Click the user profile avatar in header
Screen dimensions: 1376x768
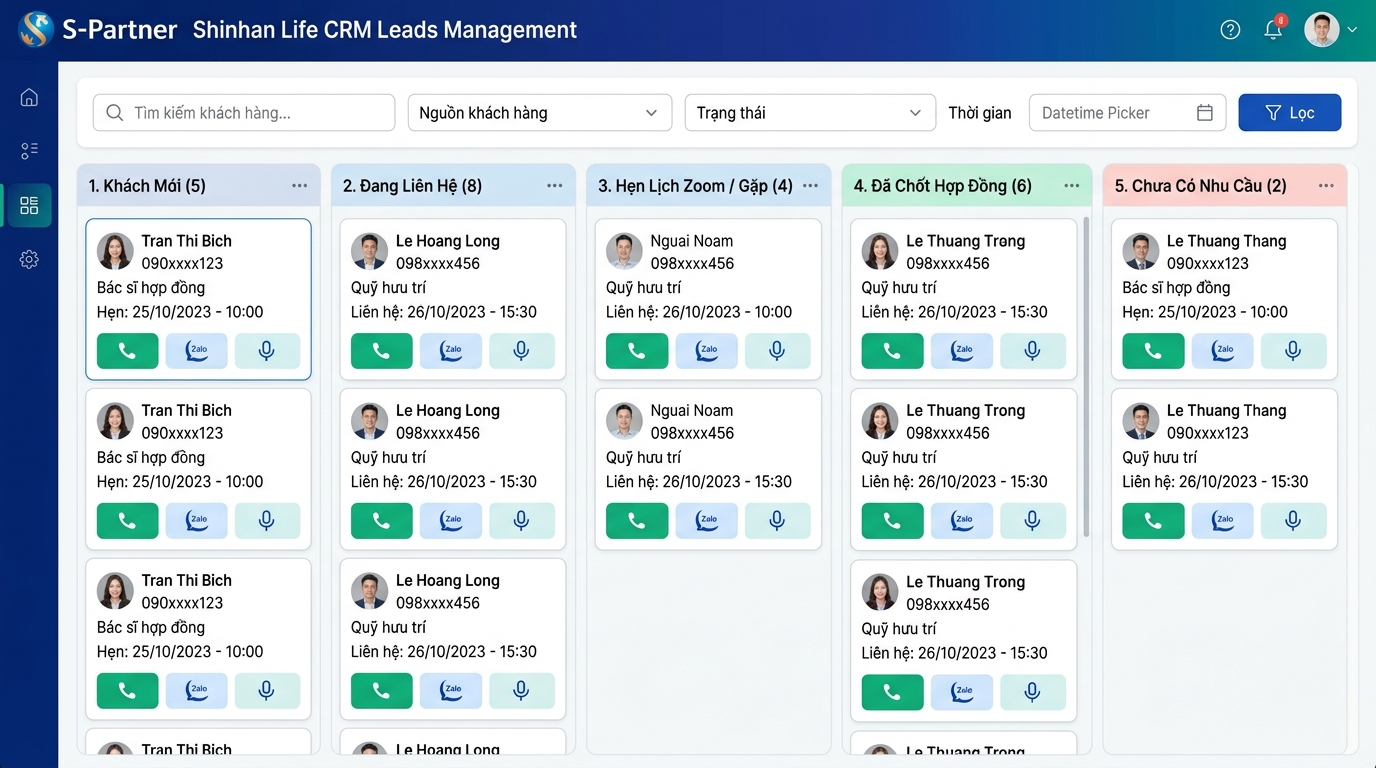[x=1321, y=30]
